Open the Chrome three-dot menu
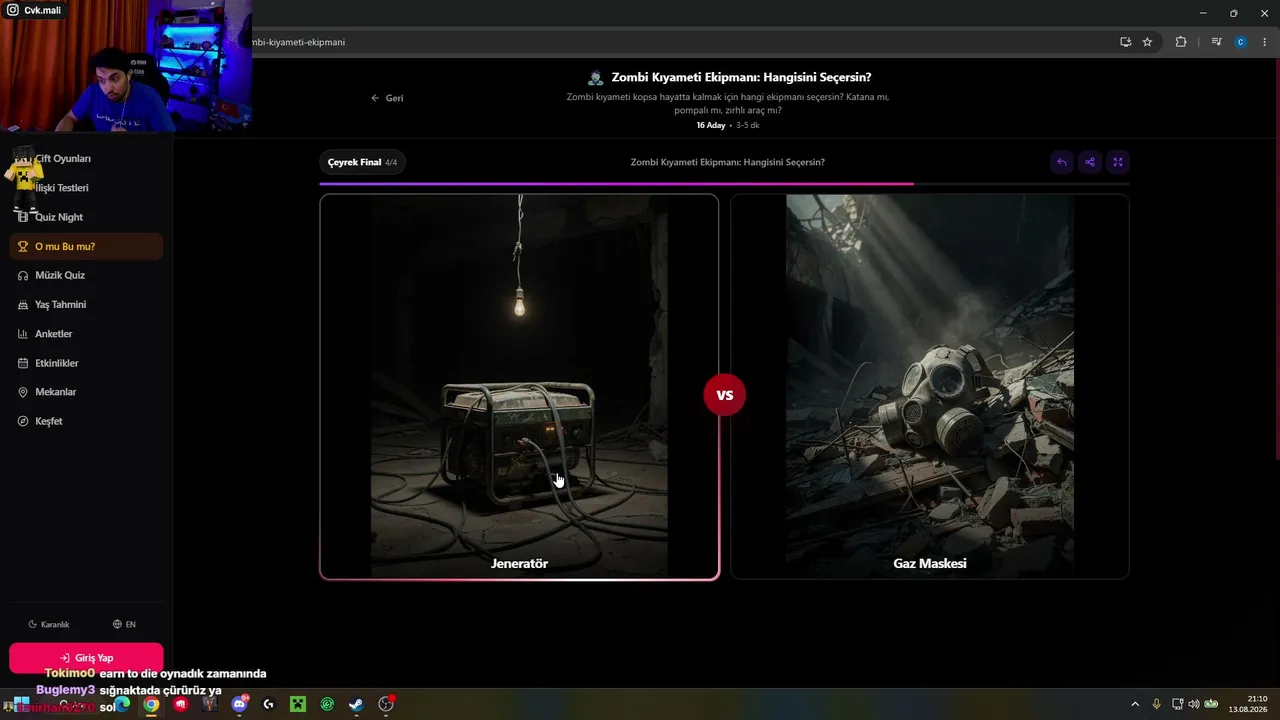Screen dimensions: 1280x720 tap(1265, 42)
